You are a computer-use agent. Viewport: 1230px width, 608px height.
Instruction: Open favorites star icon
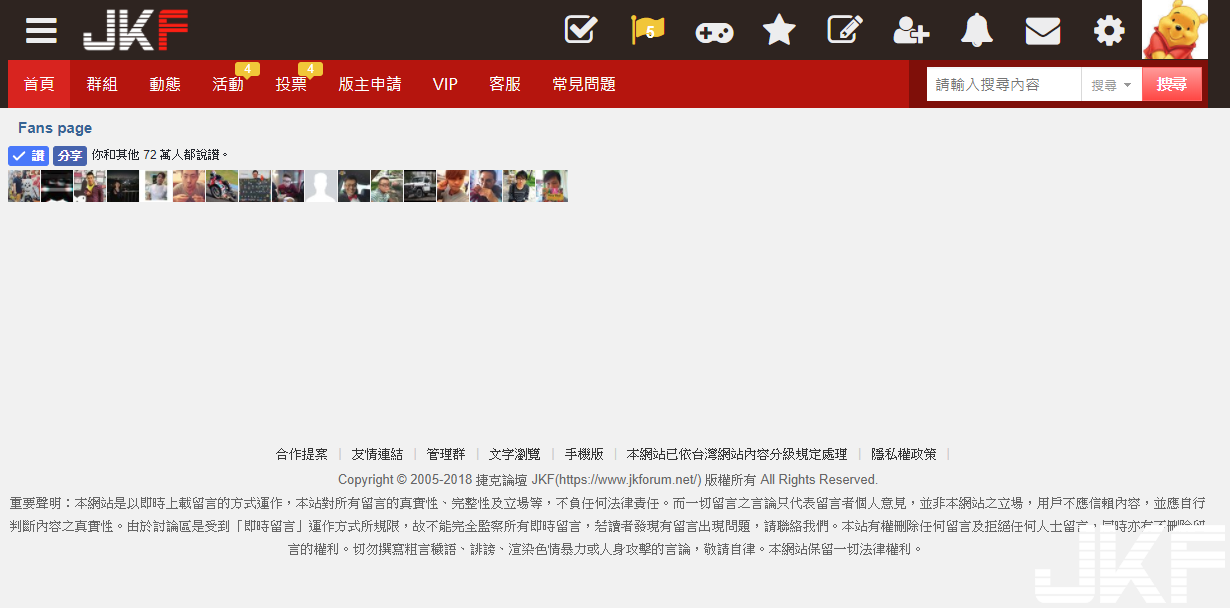pyautogui.click(x=779, y=30)
